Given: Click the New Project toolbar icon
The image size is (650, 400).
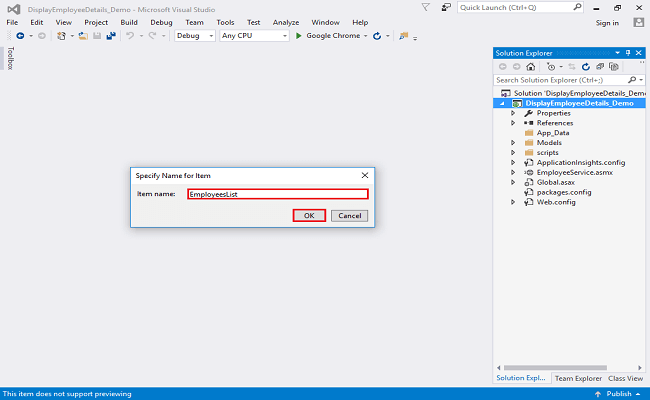Looking at the screenshot, I should click(61, 36).
